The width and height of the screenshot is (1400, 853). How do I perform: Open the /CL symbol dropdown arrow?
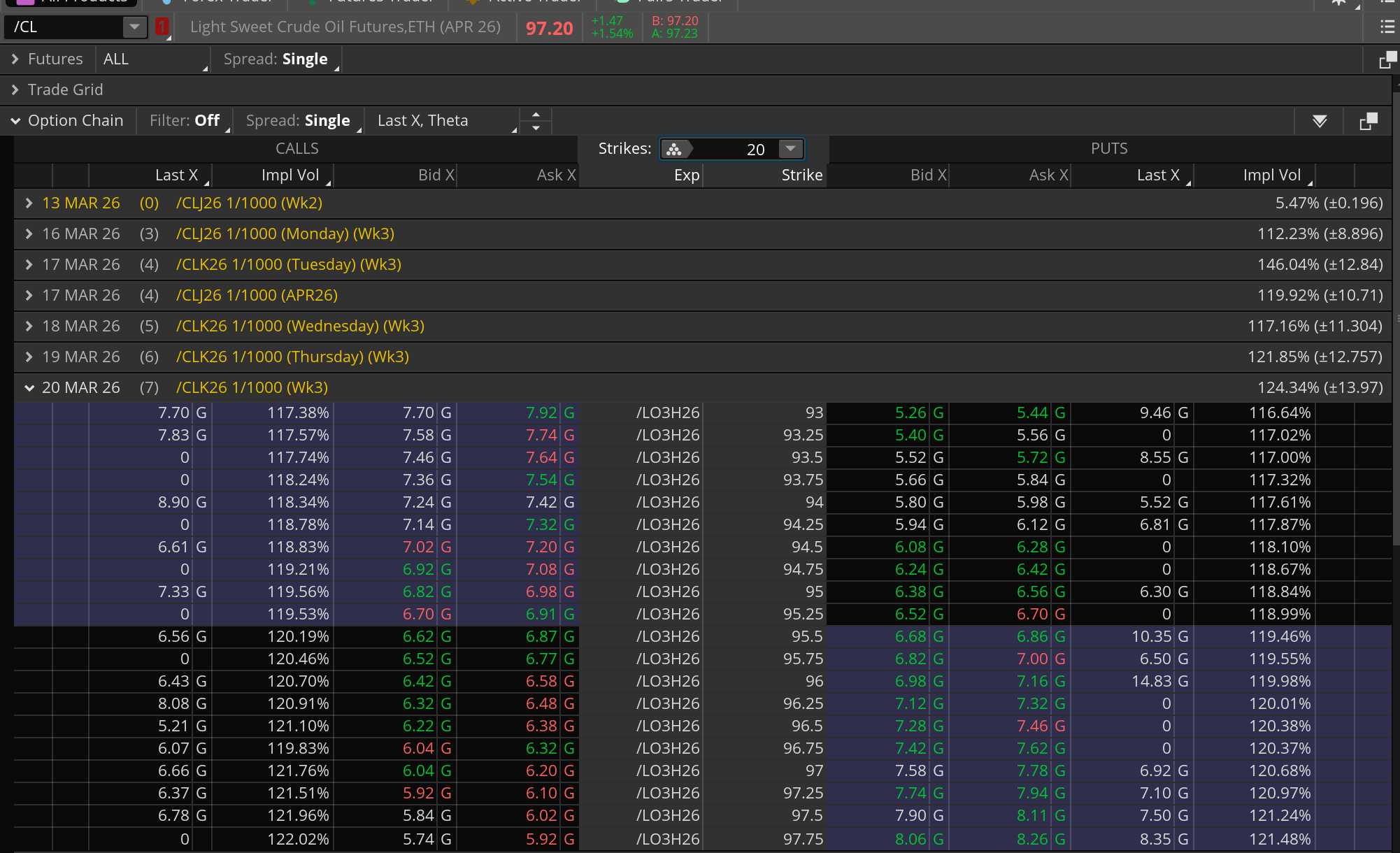pyautogui.click(x=134, y=27)
